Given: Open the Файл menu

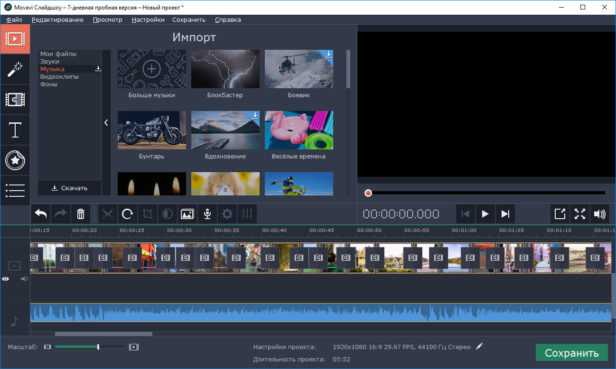Looking at the screenshot, I should point(15,20).
